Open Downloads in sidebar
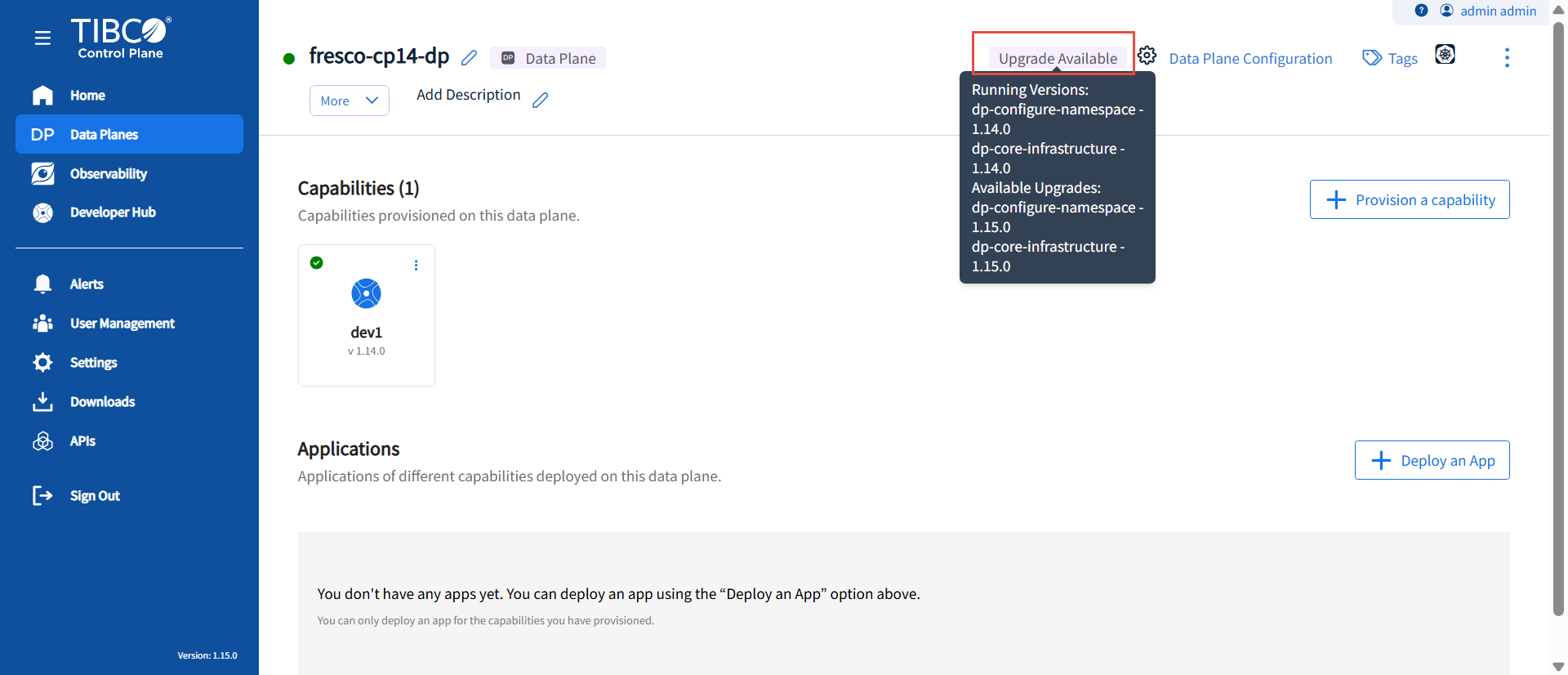This screenshot has height=675, width=1568. pos(129,401)
